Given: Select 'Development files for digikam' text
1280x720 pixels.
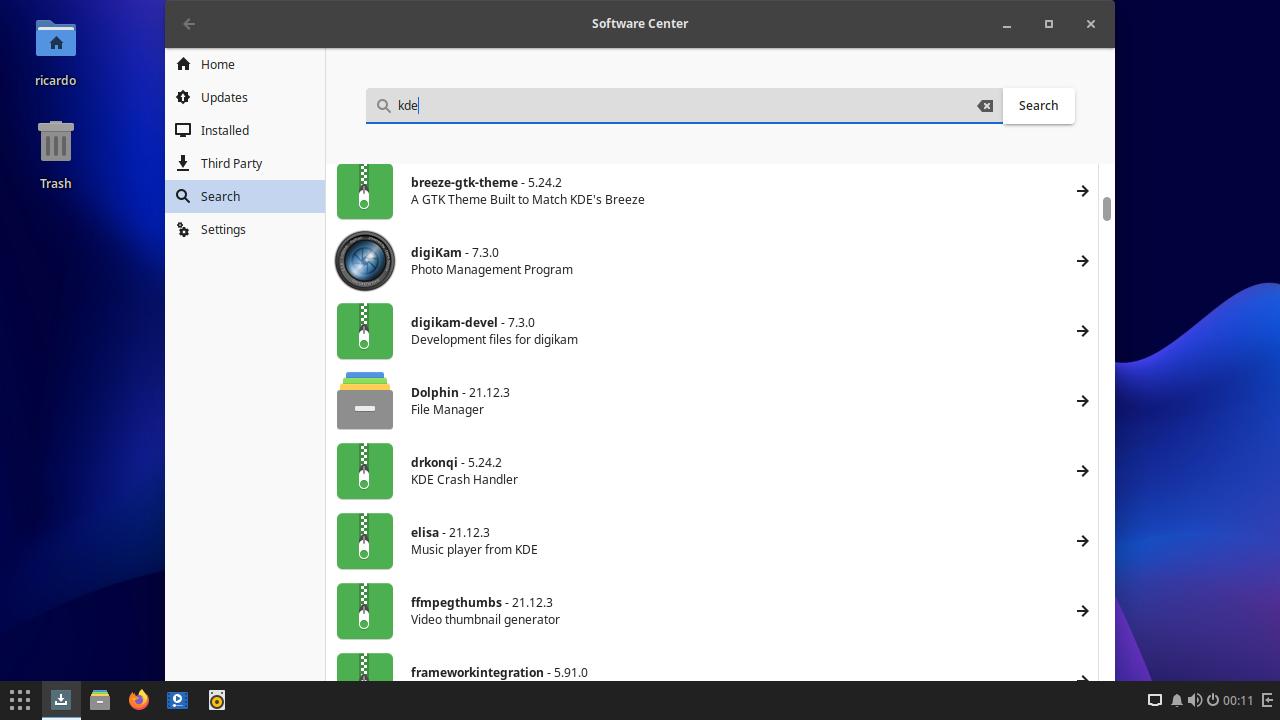Looking at the screenshot, I should point(494,340).
